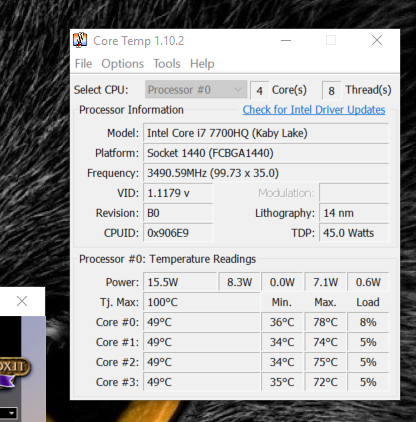
Task: Click Core #2 minimum temperature 34°C
Action: coord(282,362)
